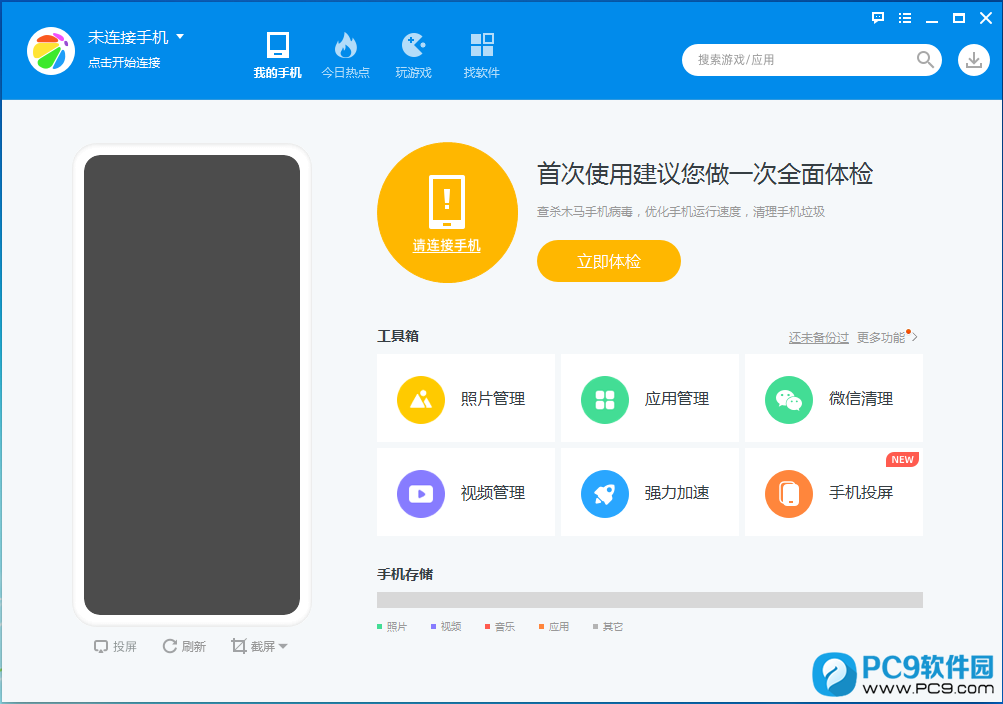Expand the 未连接手机 dropdown arrow

(x=180, y=36)
